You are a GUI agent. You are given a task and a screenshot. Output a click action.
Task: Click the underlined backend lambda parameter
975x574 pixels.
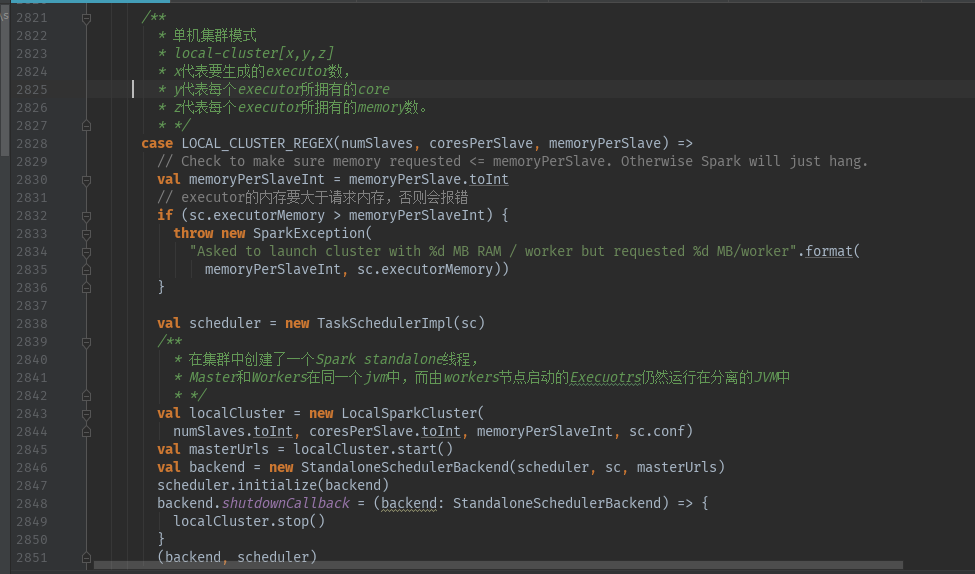[409, 503]
